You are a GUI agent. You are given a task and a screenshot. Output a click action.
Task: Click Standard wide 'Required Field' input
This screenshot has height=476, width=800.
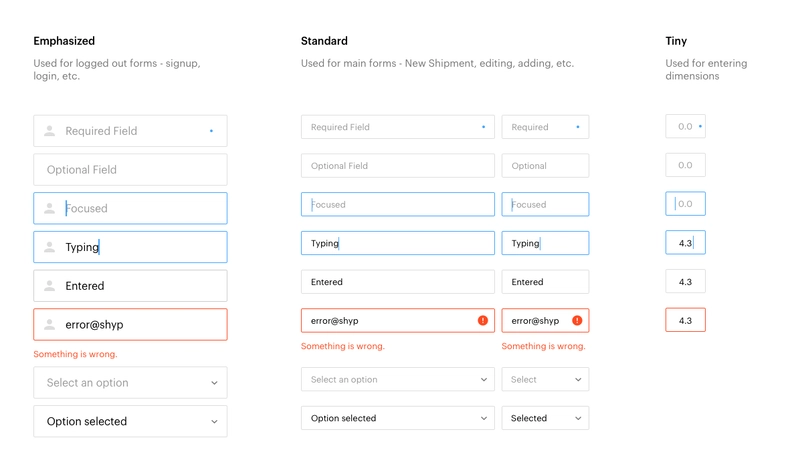pyautogui.click(x=398, y=127)
